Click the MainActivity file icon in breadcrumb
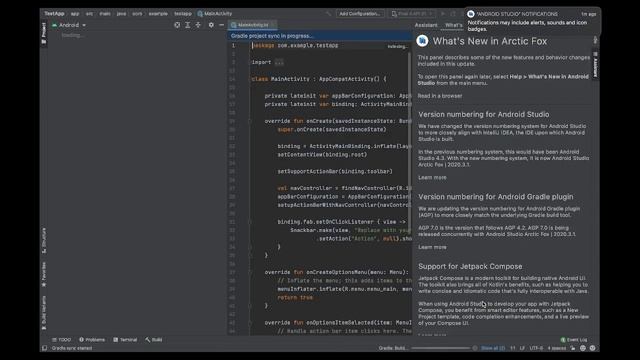Image resolution: width=640 pixels, height=360 pixels. 200,13
